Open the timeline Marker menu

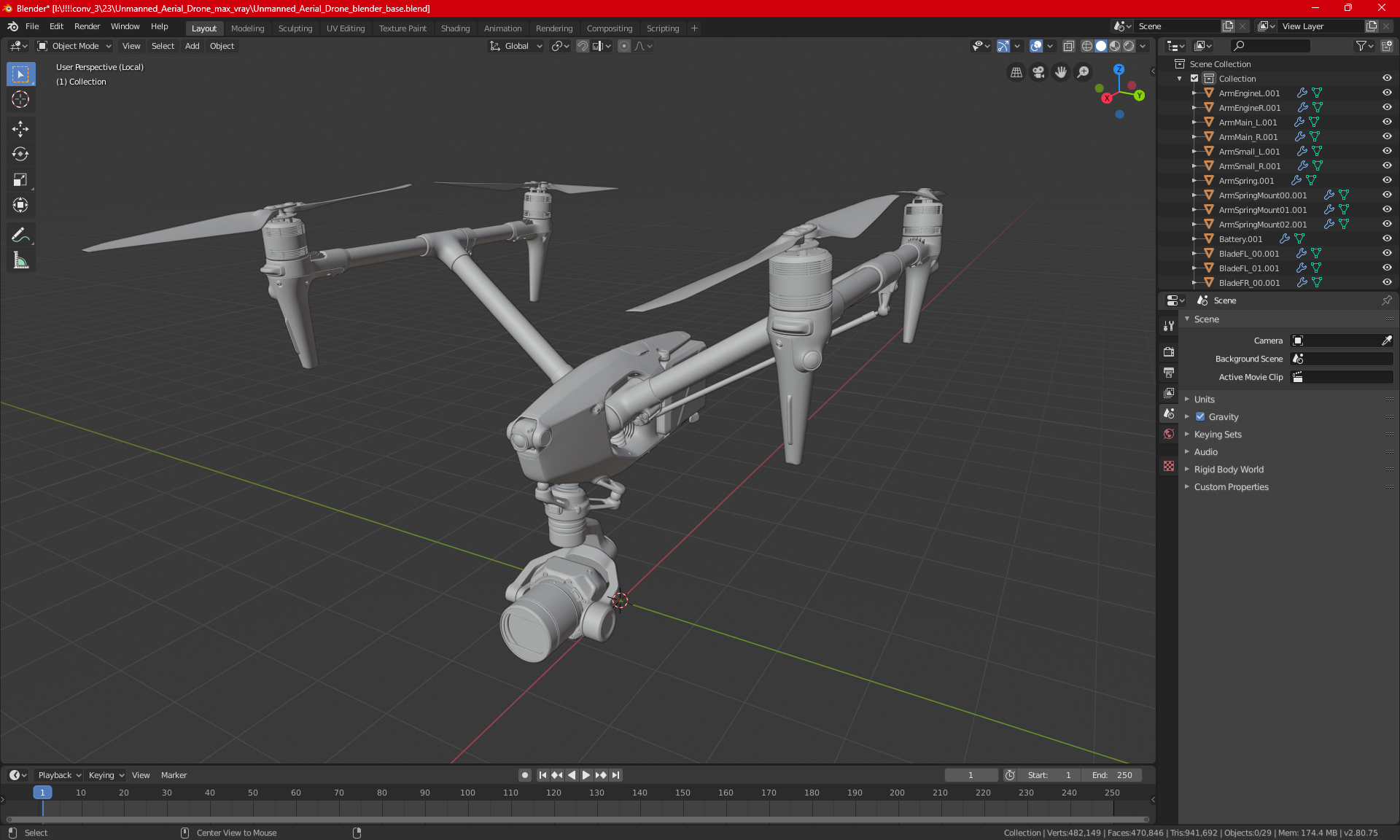point(174,775)
